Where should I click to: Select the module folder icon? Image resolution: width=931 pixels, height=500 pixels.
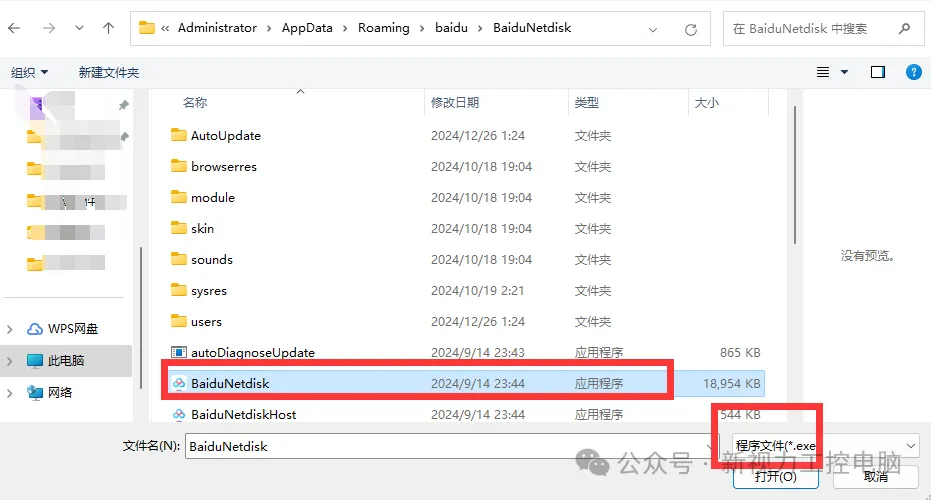coord(179,197)
